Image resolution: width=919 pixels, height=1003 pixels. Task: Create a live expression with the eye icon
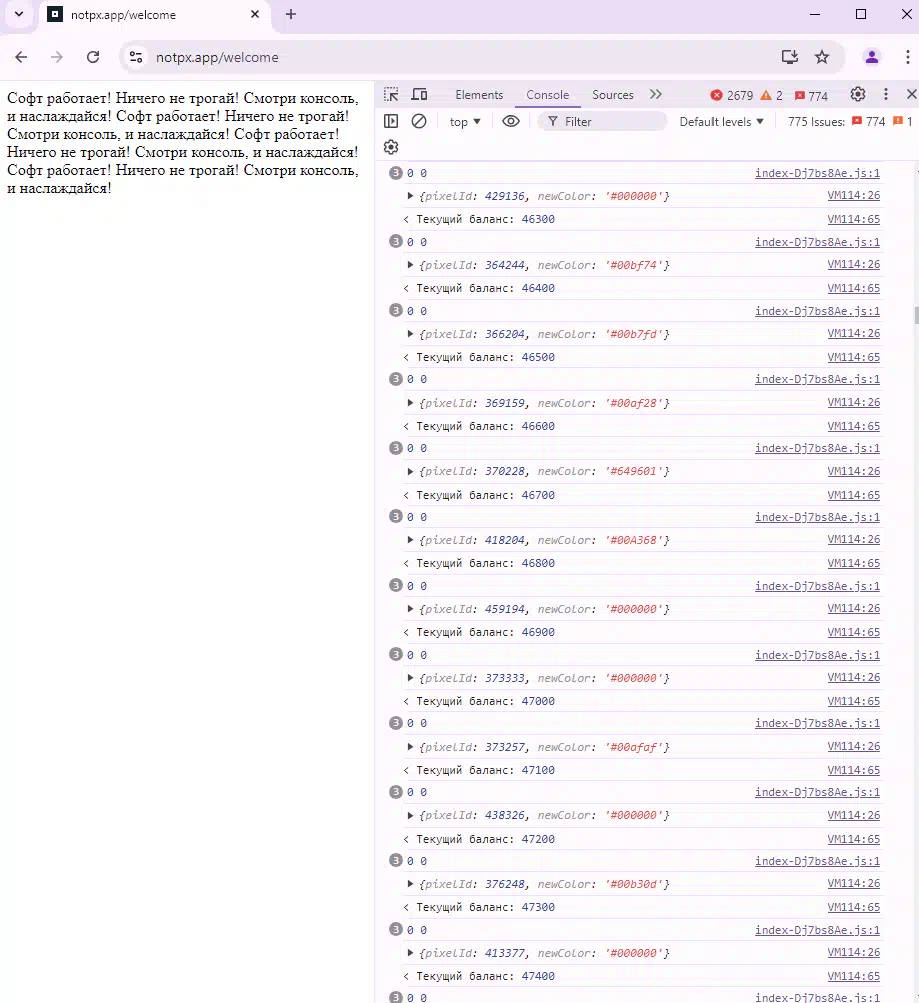coord(510,121)
